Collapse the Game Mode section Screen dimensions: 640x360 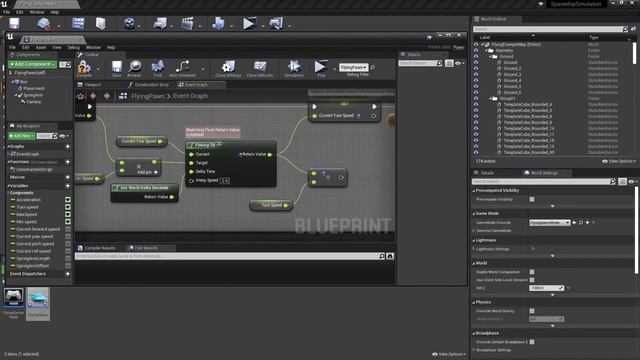point(474,213)
